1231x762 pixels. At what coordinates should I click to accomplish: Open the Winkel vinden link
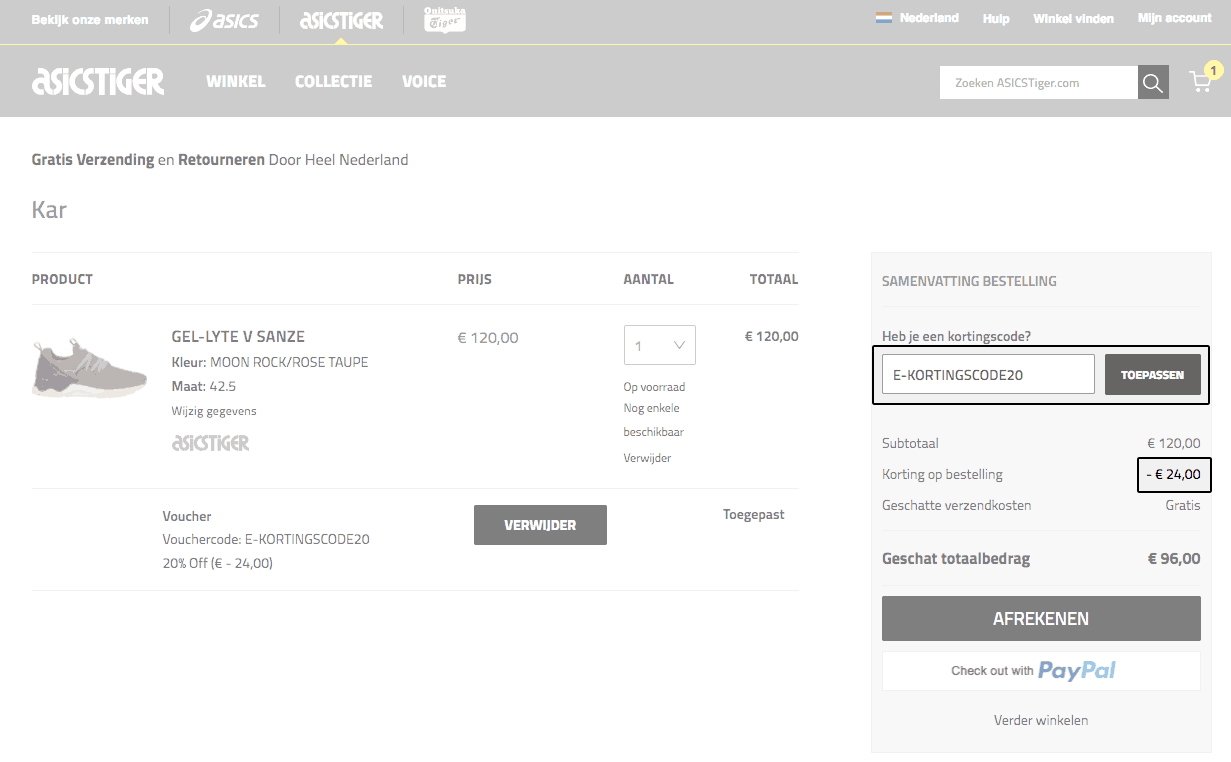(1073, 19)
